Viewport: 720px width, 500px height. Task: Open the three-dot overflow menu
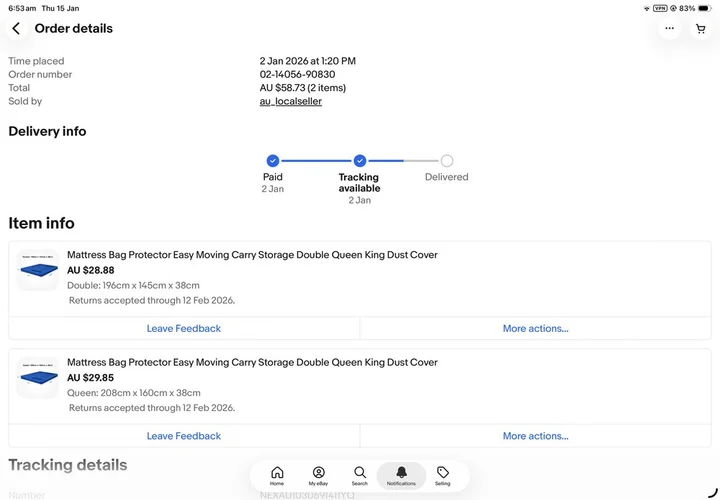669,28
